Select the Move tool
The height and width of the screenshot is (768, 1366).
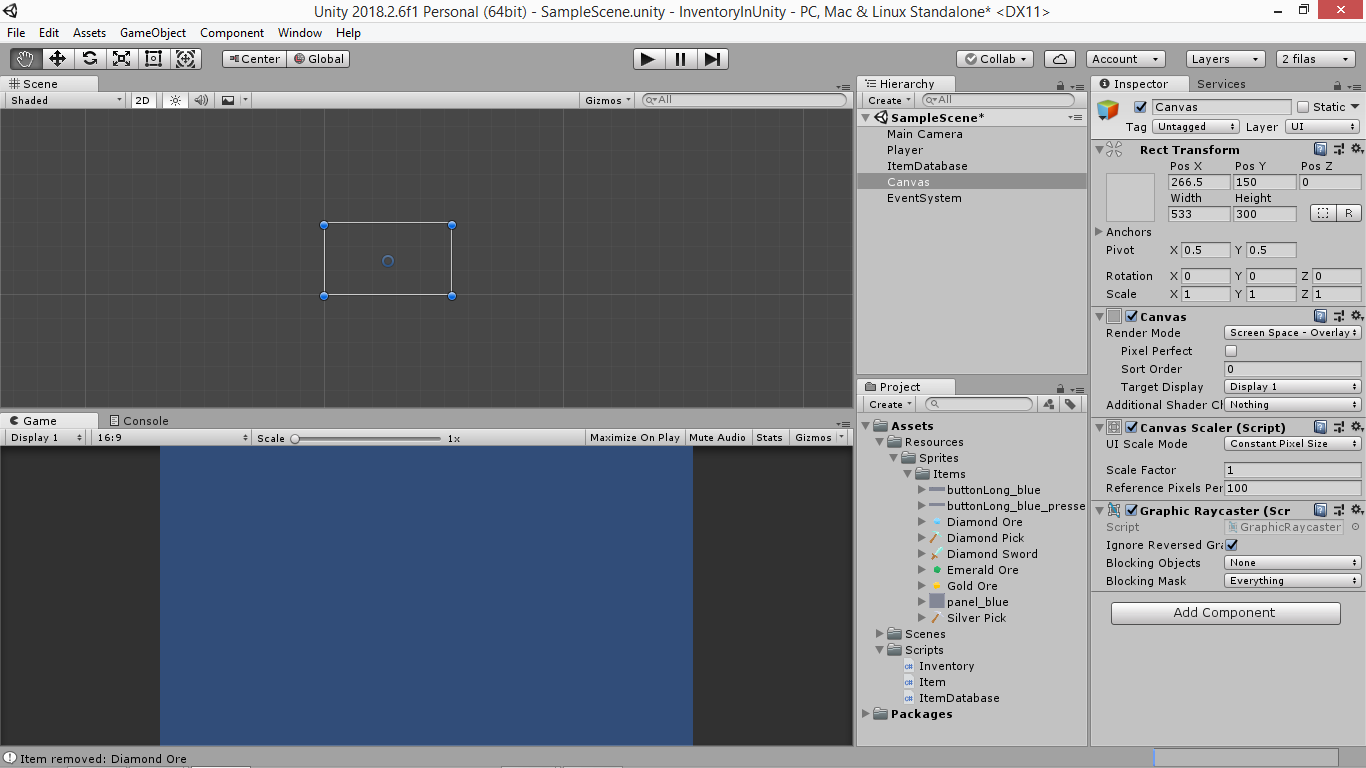tap(57, 59)
